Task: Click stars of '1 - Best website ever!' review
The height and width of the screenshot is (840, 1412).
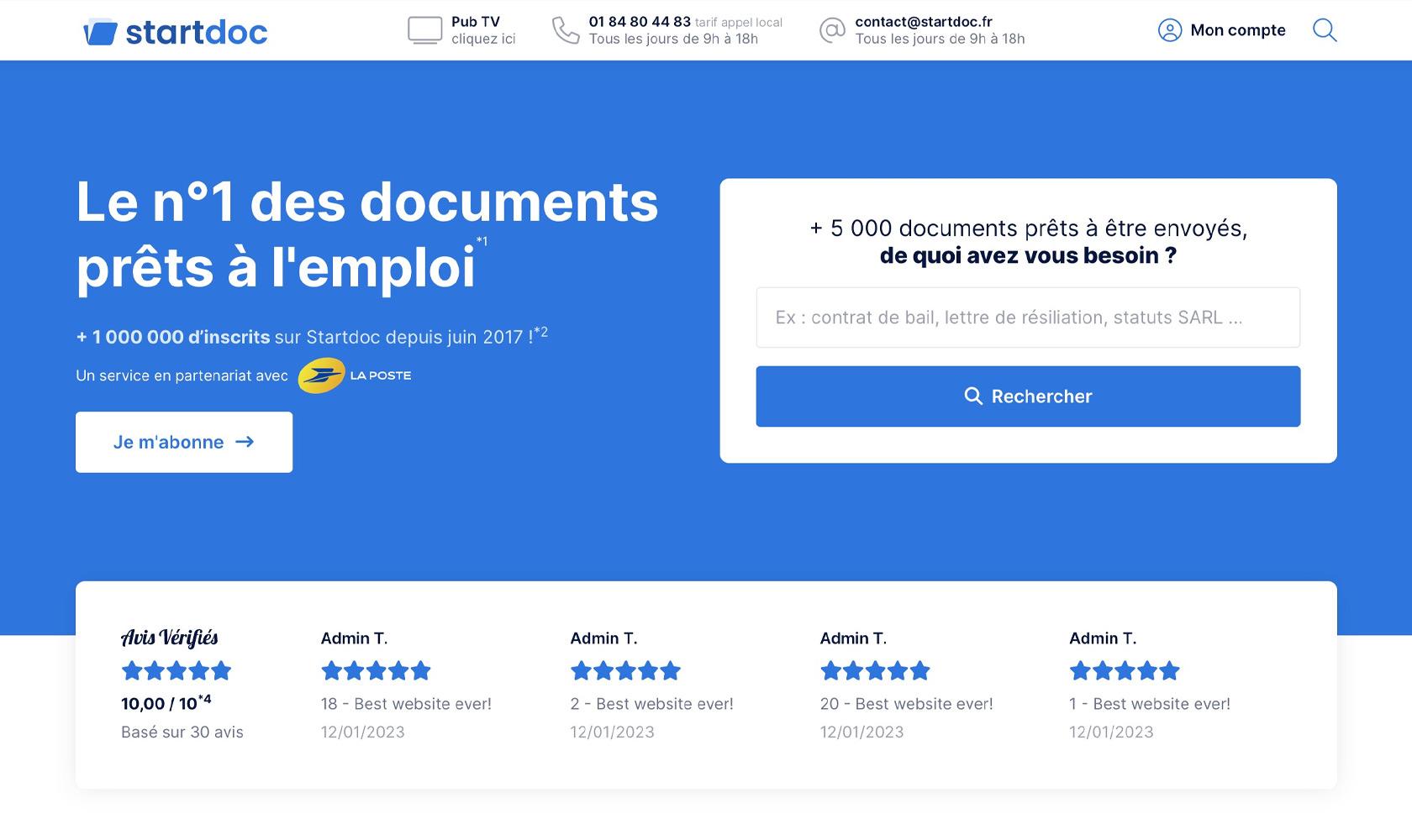Action: [1125, 670]
